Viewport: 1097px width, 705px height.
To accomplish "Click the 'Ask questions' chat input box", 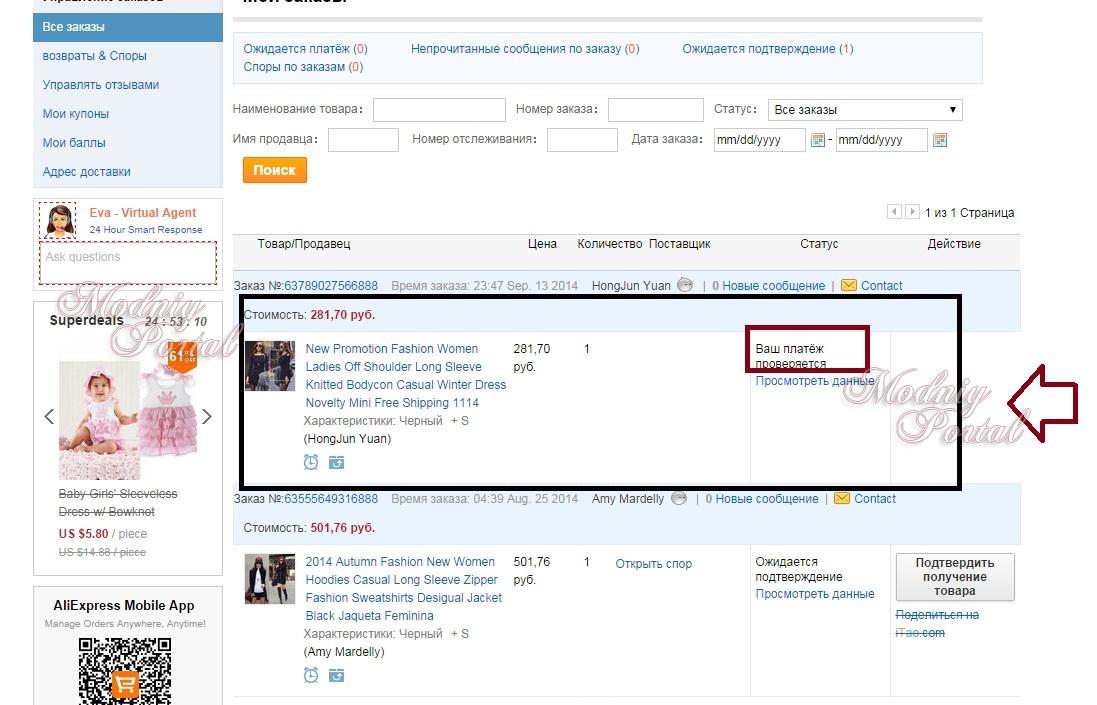I will click(128, 263).
